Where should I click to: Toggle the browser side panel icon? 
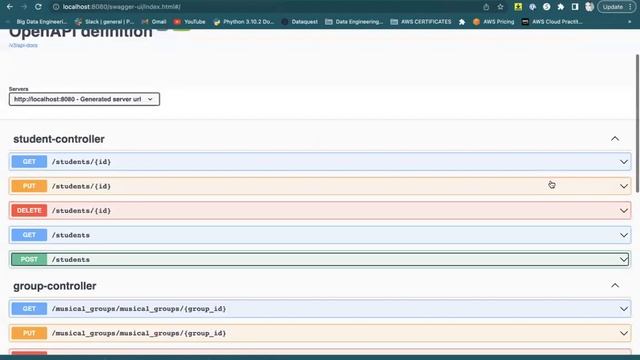pyautogui.click(x=575, y=7)
